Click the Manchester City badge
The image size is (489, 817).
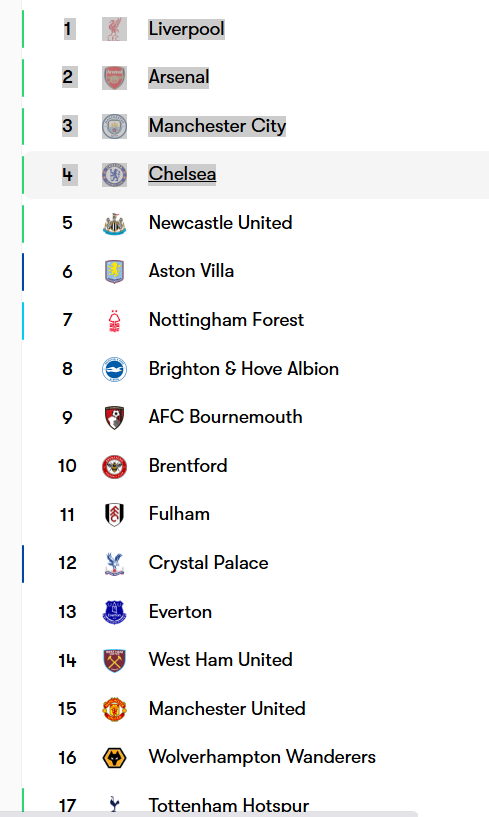114,126
